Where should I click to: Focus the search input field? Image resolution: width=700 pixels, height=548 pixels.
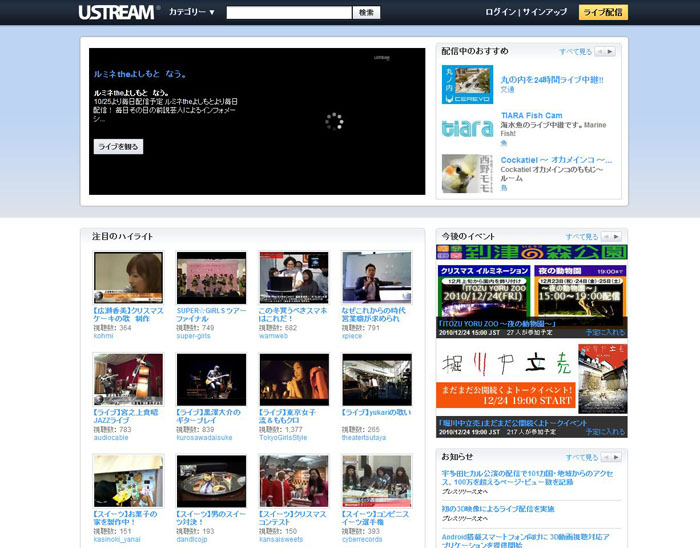coord(289,12)
